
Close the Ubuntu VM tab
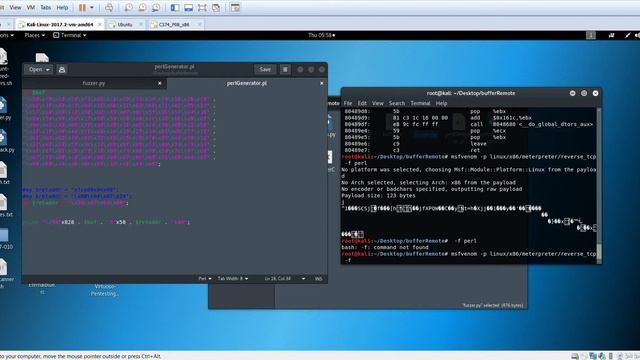coord(141,24)
